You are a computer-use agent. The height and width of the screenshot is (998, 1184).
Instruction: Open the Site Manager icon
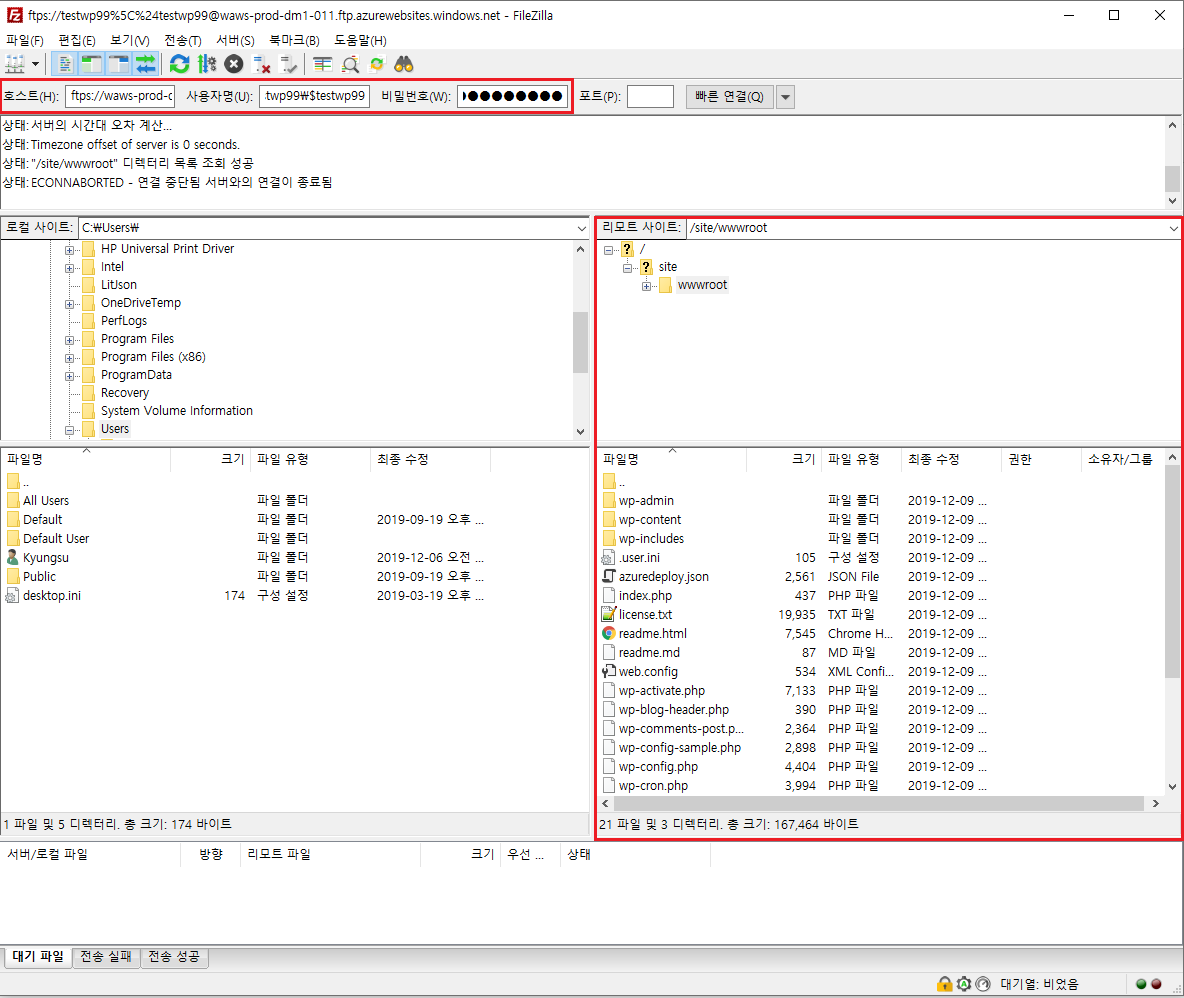pyautogui.click(x=15, y=65)
